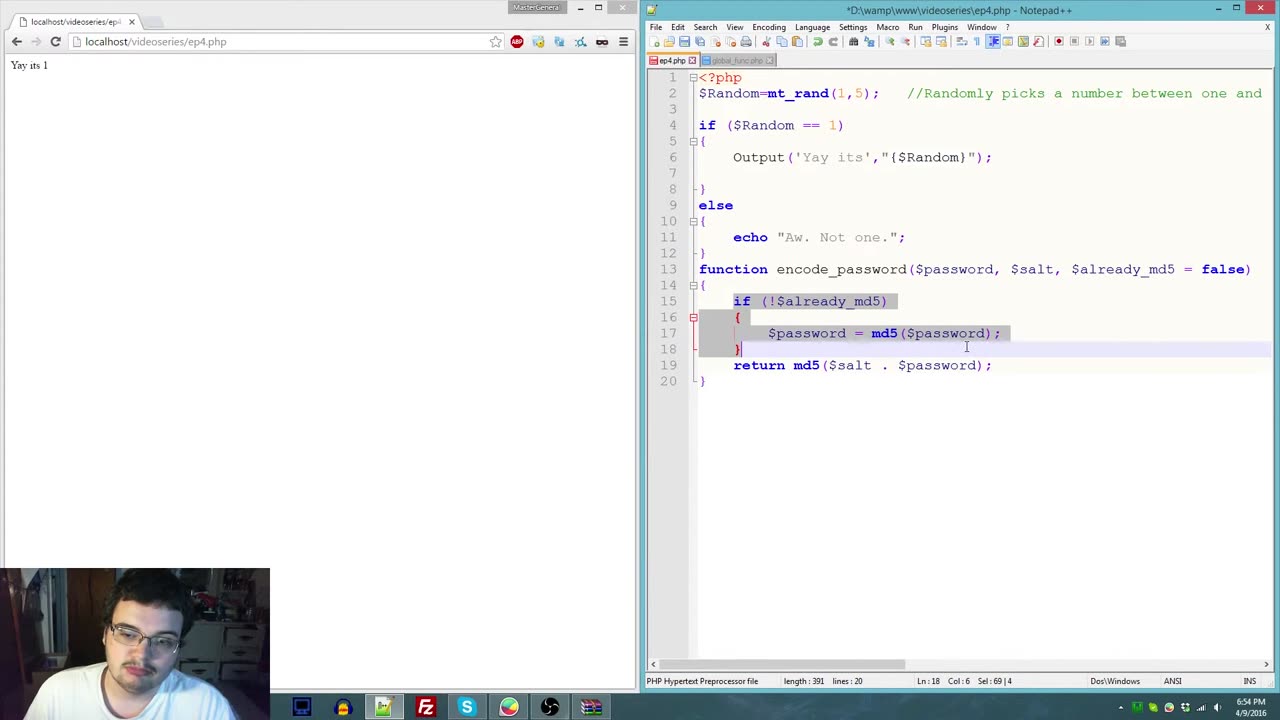Click the Chrome back arrow

[x=17, y=42]
